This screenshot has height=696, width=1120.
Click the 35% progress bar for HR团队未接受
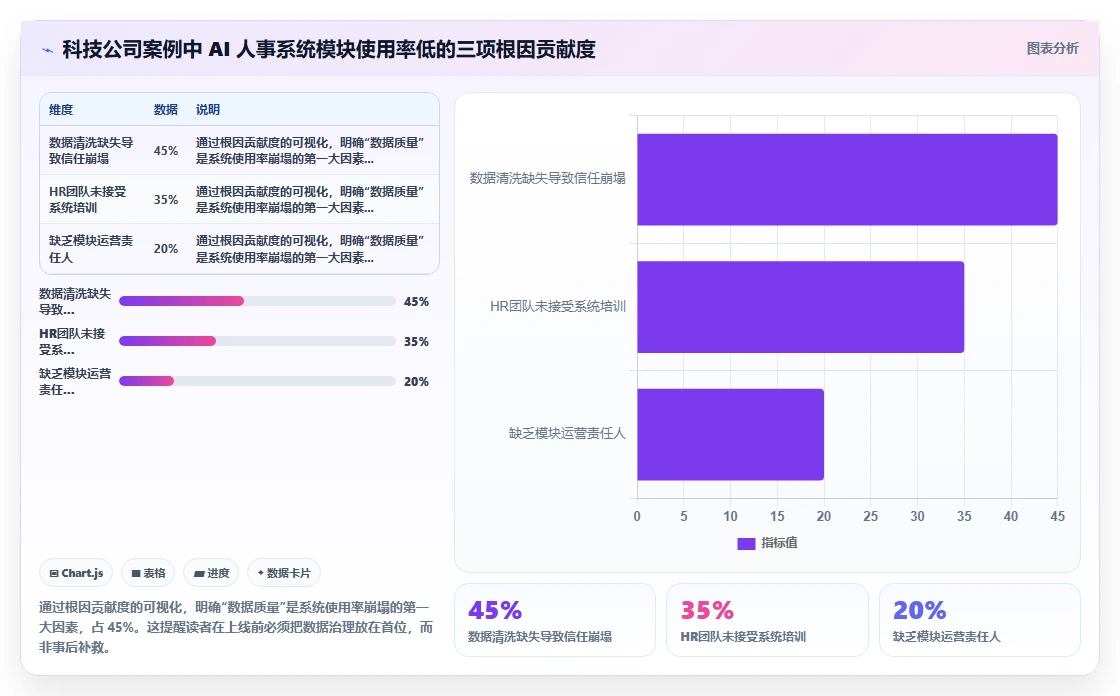pyautogui.click(x=257, y=342)
